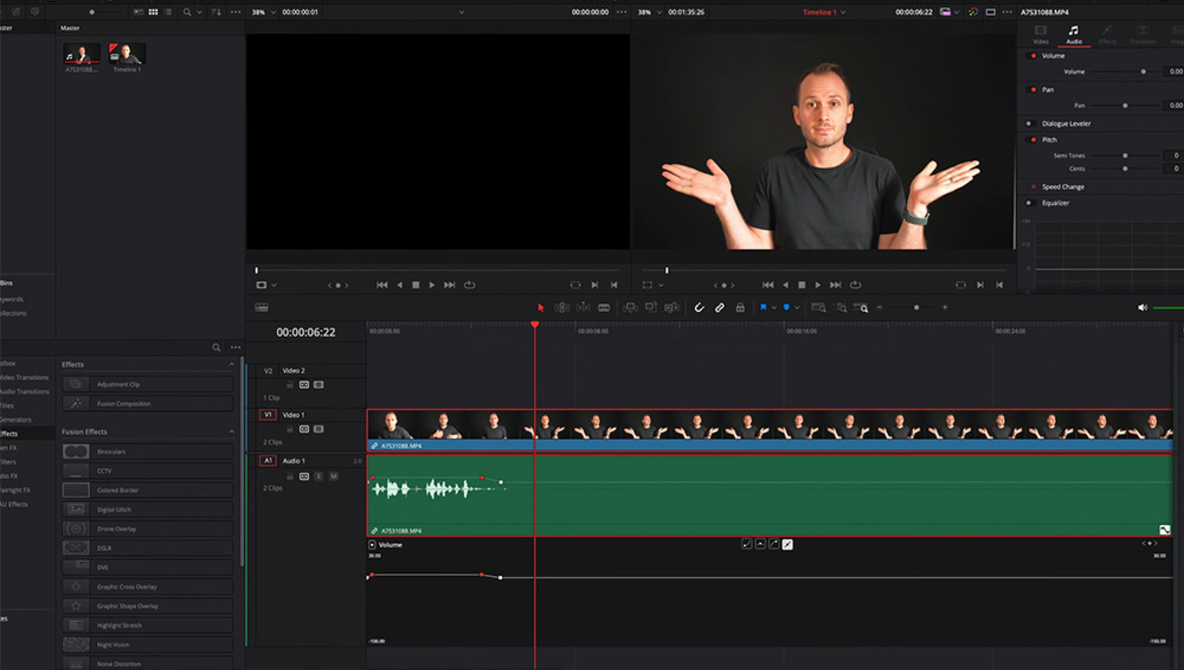Open the effects search magnifier icon

(x=216, y=347)
